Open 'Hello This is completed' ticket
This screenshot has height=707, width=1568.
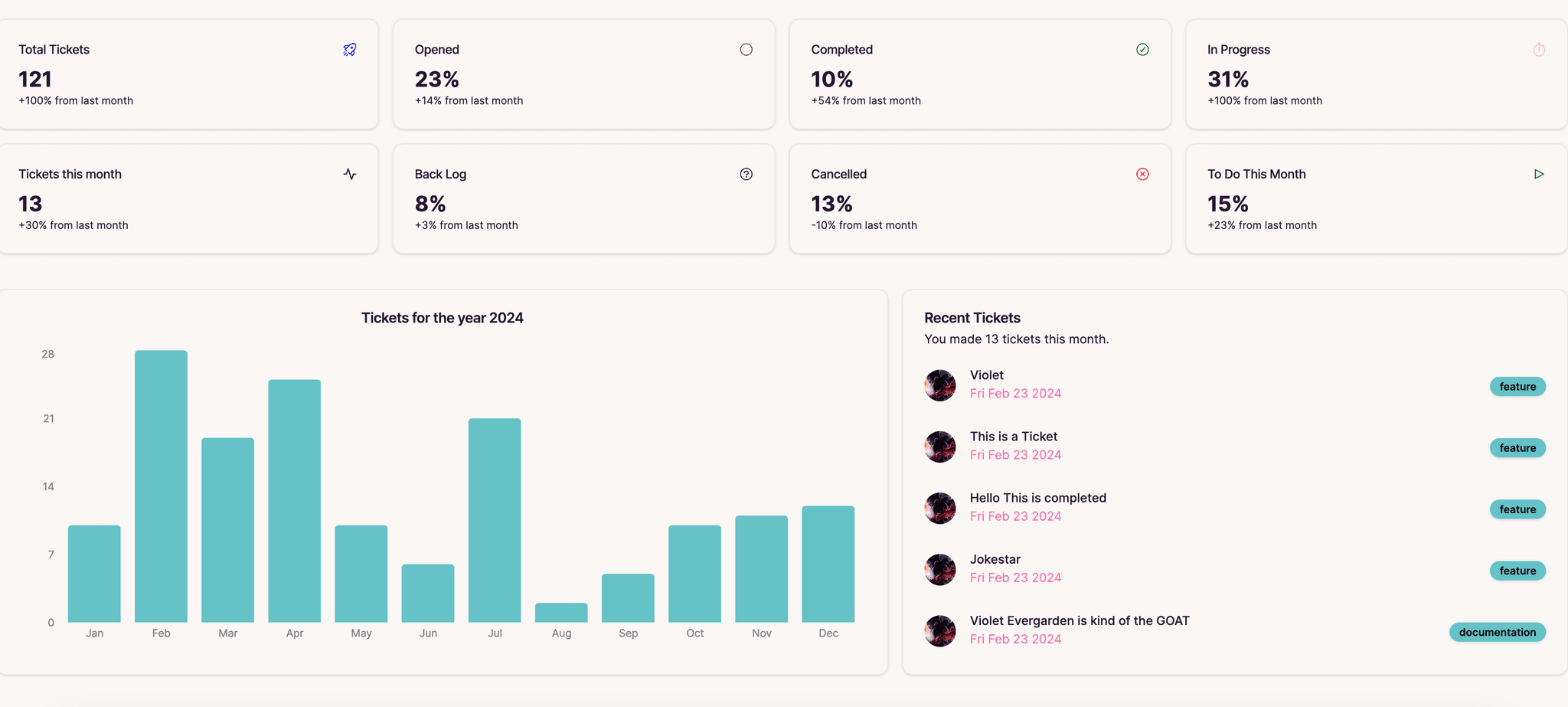click(1038, 498)
